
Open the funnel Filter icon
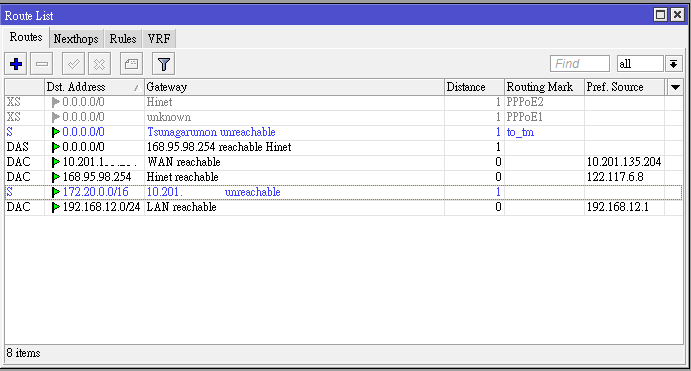[x=163, y=64]
